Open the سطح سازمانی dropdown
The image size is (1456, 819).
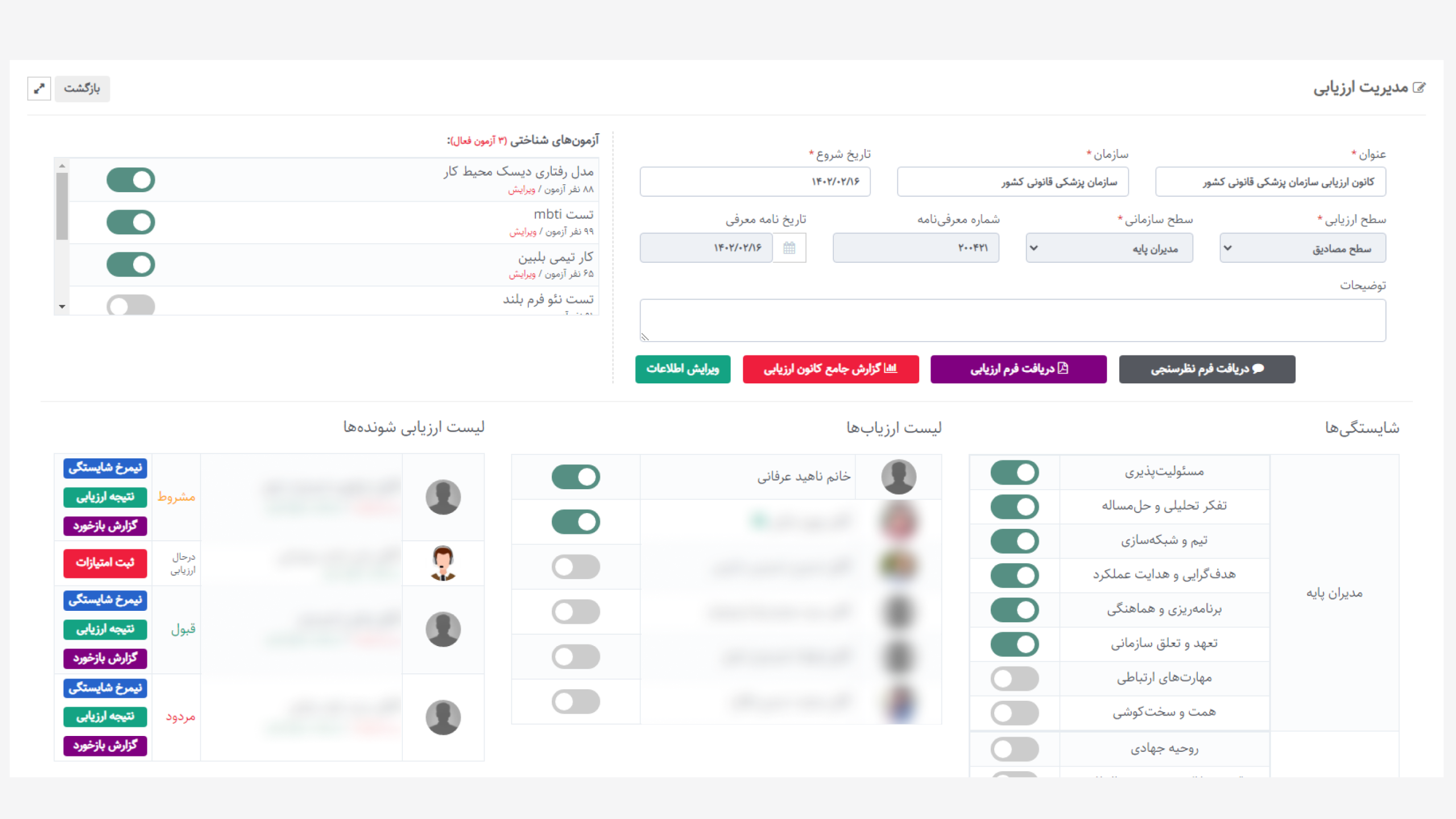tap(1109, 249)
